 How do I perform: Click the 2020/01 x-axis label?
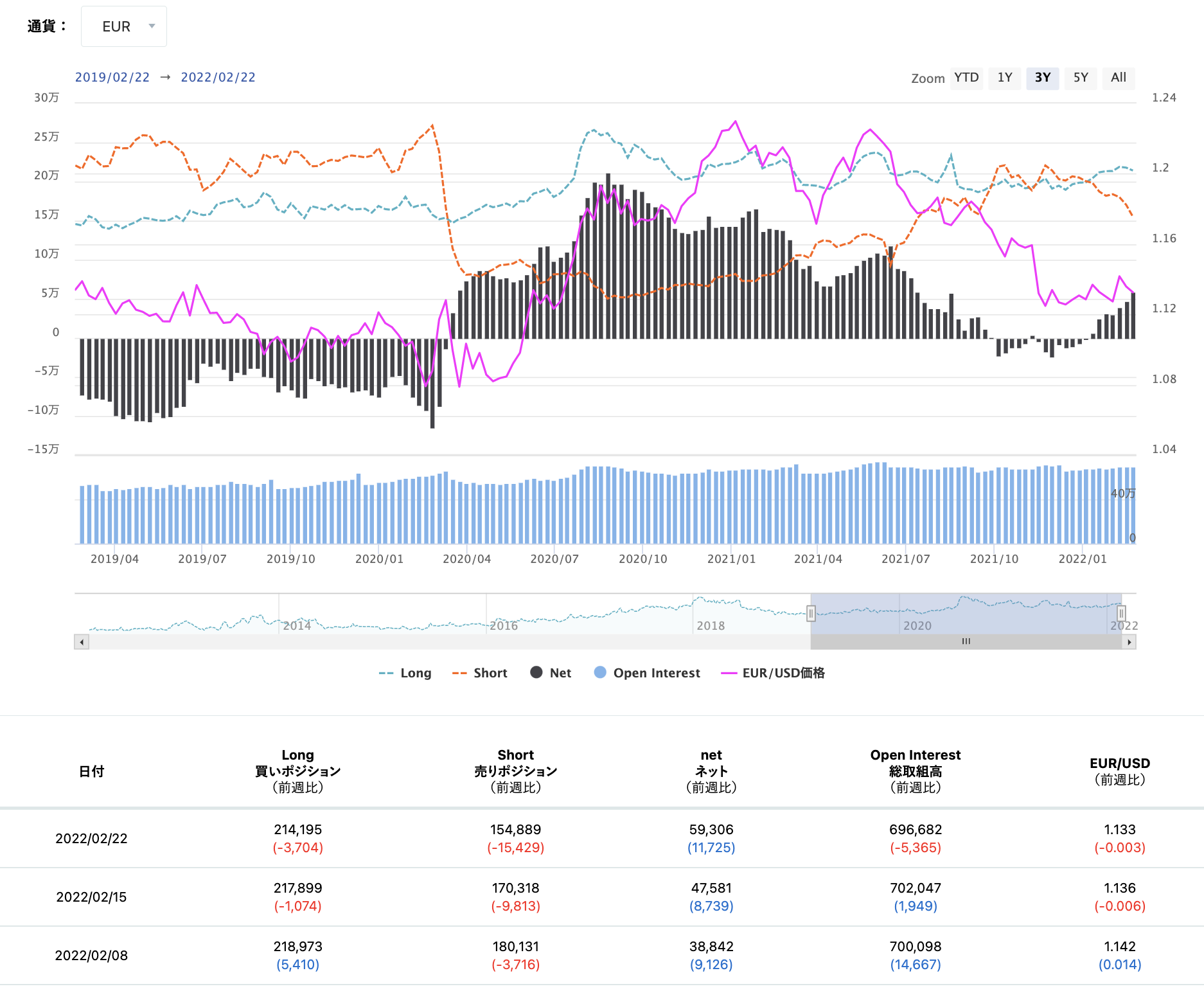click(380, 558)
